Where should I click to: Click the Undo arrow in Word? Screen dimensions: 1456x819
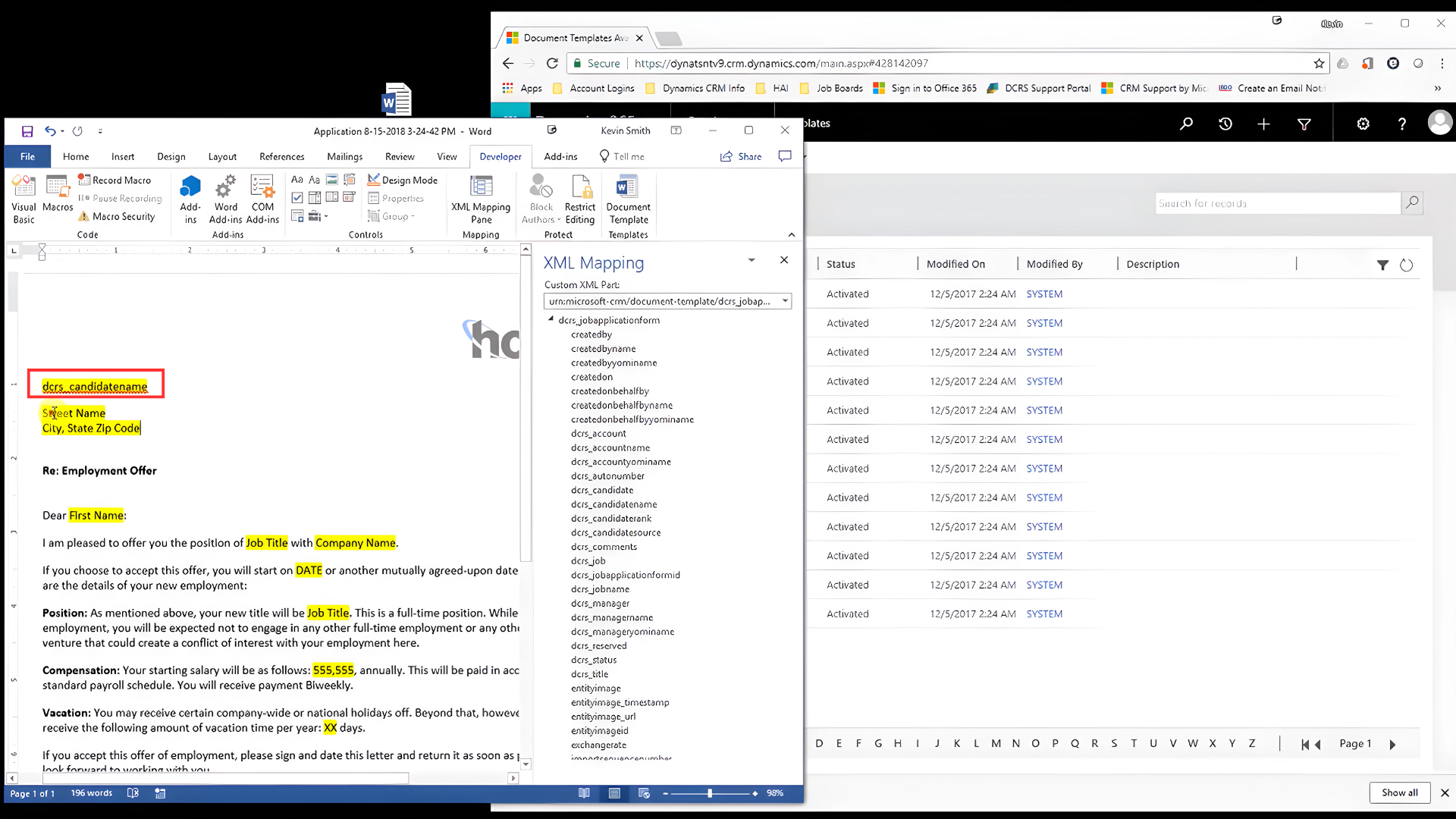(x=49, y=131)
